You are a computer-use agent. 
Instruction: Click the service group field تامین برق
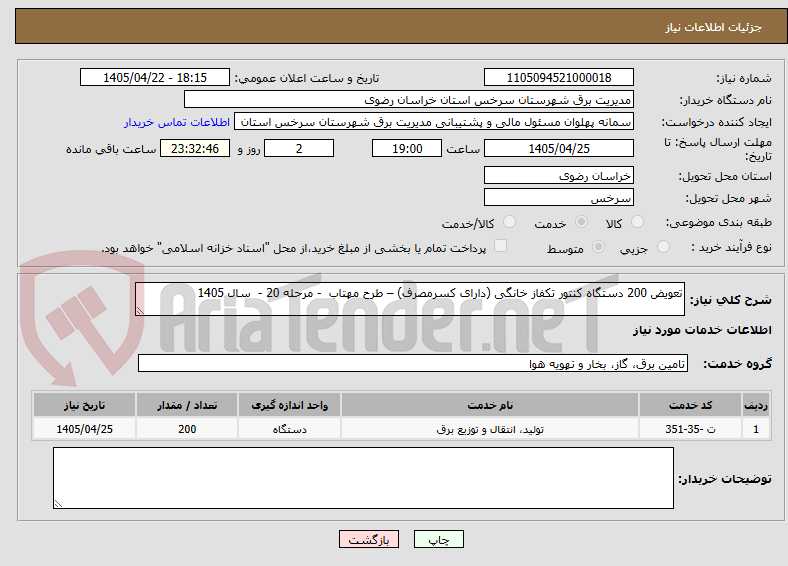413,363
